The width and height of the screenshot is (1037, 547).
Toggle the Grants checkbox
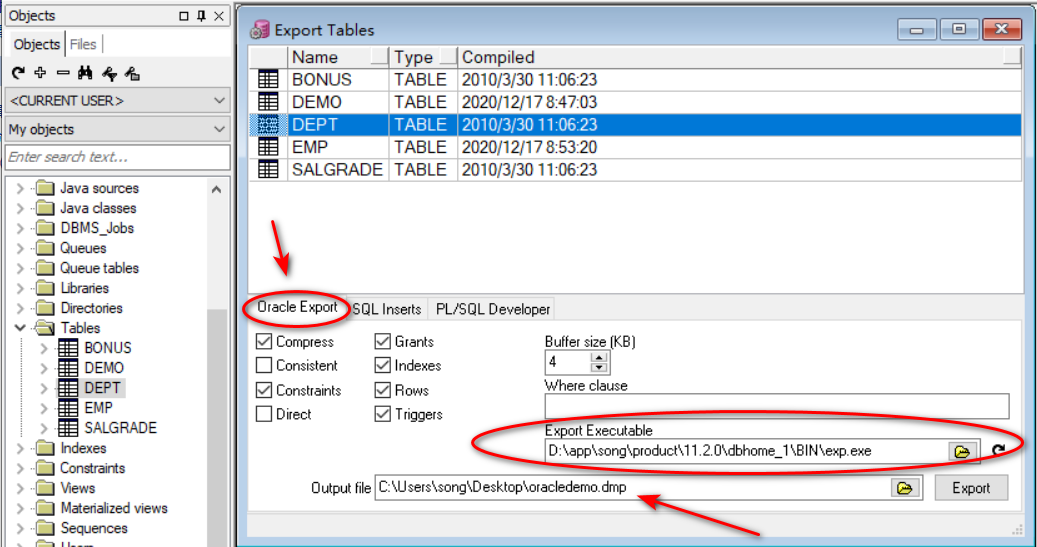[383, 341]
